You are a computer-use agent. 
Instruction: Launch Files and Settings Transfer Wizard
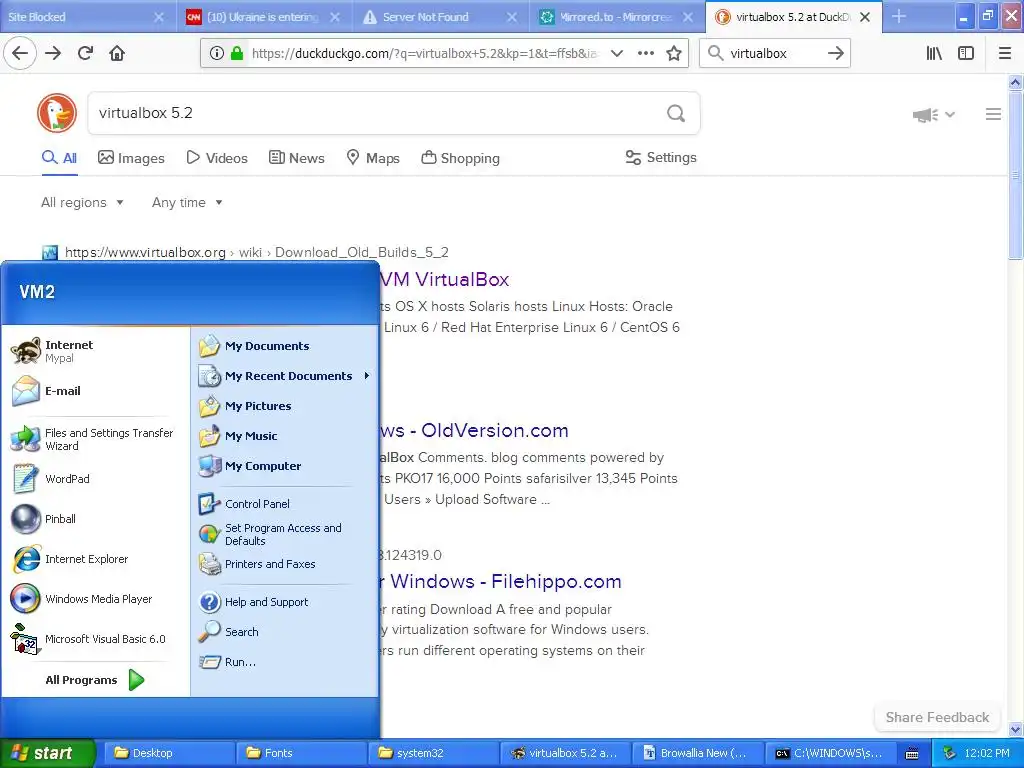click(95, 440)
